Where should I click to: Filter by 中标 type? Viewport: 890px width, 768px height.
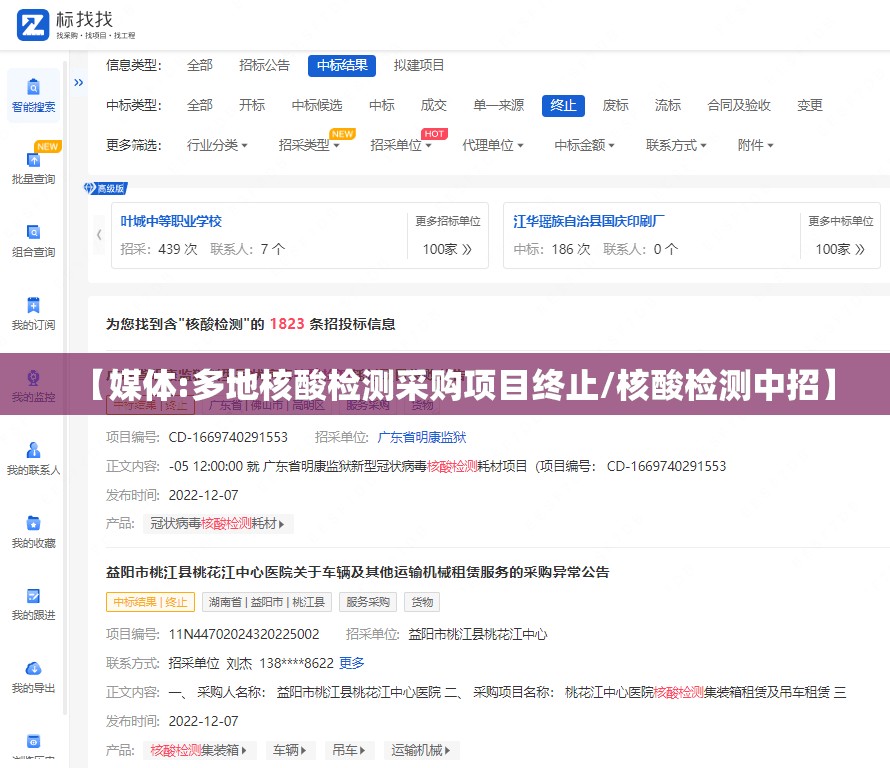[381, 106]
